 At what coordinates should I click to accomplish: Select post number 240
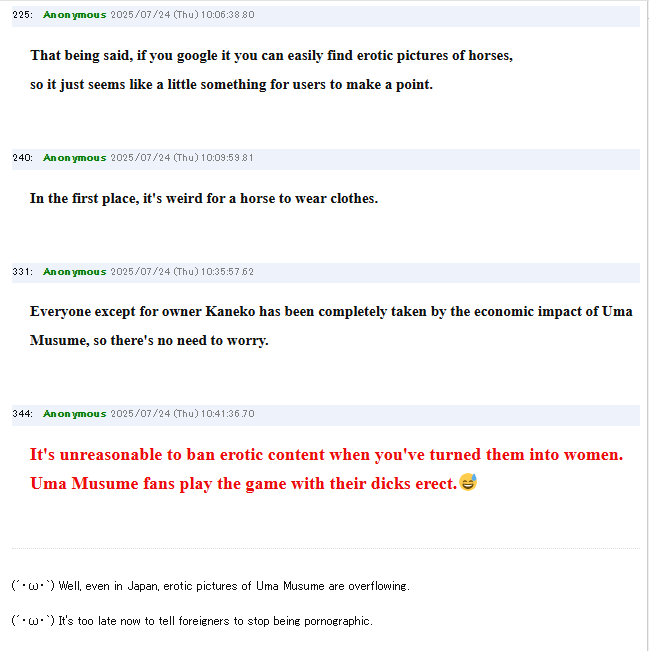pos(22,158)
